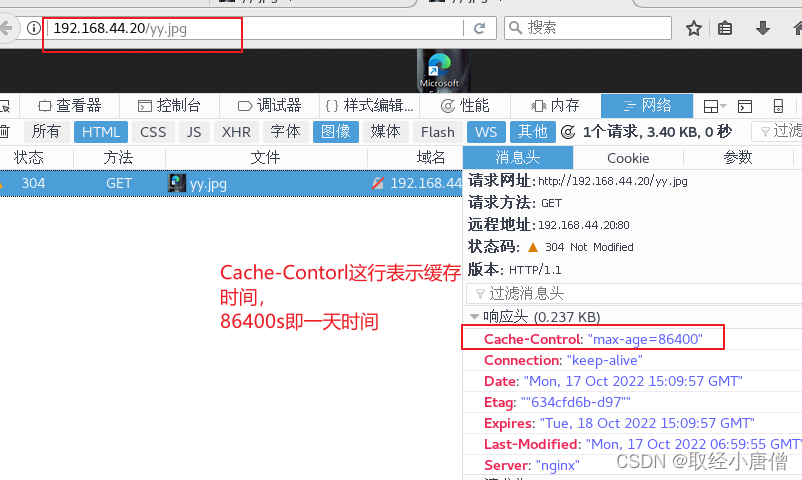The image size is (802, 480).
Task: Open the dock-side dropdown arrow
Action: (723, 106)
